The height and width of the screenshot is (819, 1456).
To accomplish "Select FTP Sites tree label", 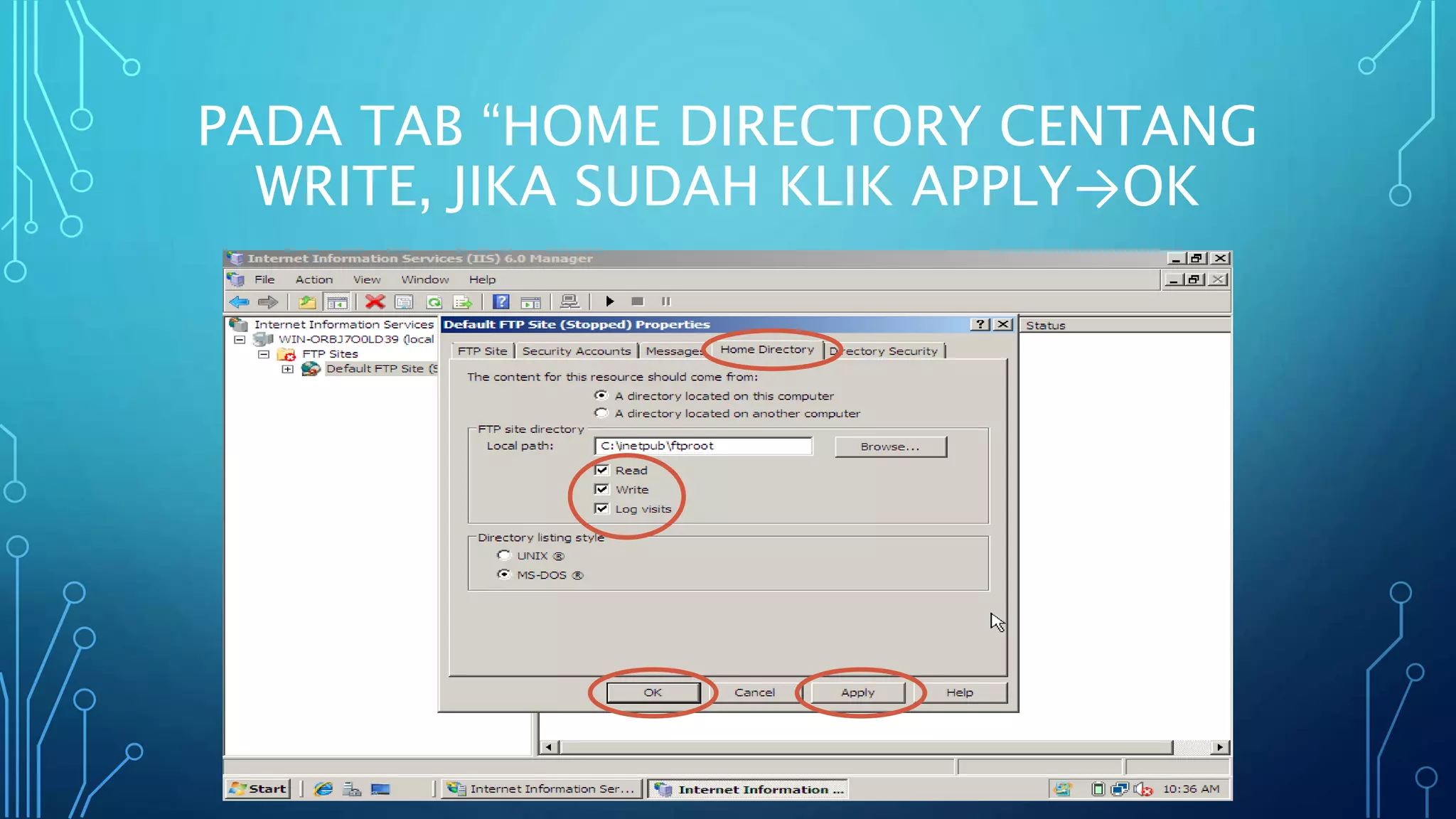I will point(330,354).
